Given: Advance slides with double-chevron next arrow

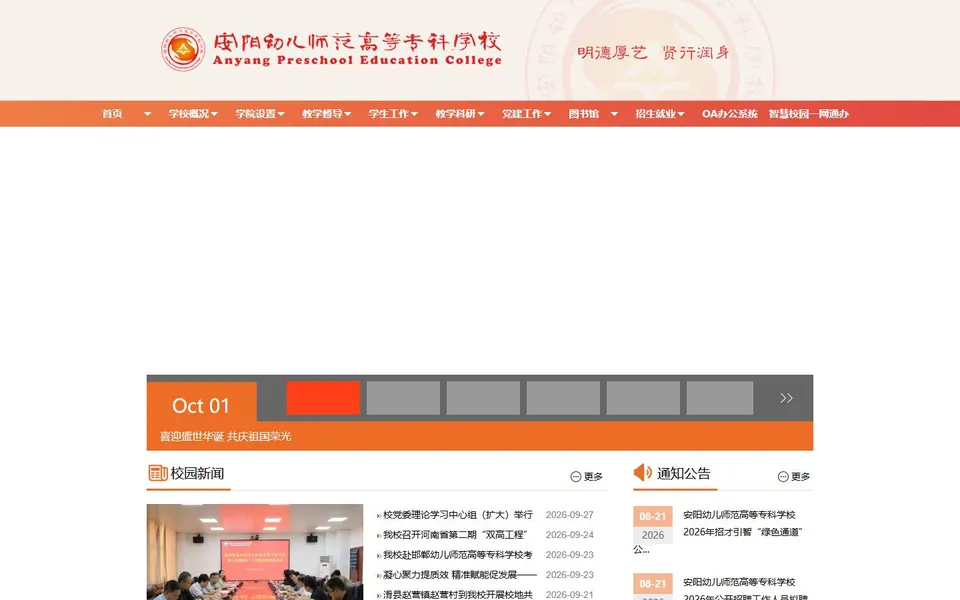Looking at the screenshot, I should (786, 398).
